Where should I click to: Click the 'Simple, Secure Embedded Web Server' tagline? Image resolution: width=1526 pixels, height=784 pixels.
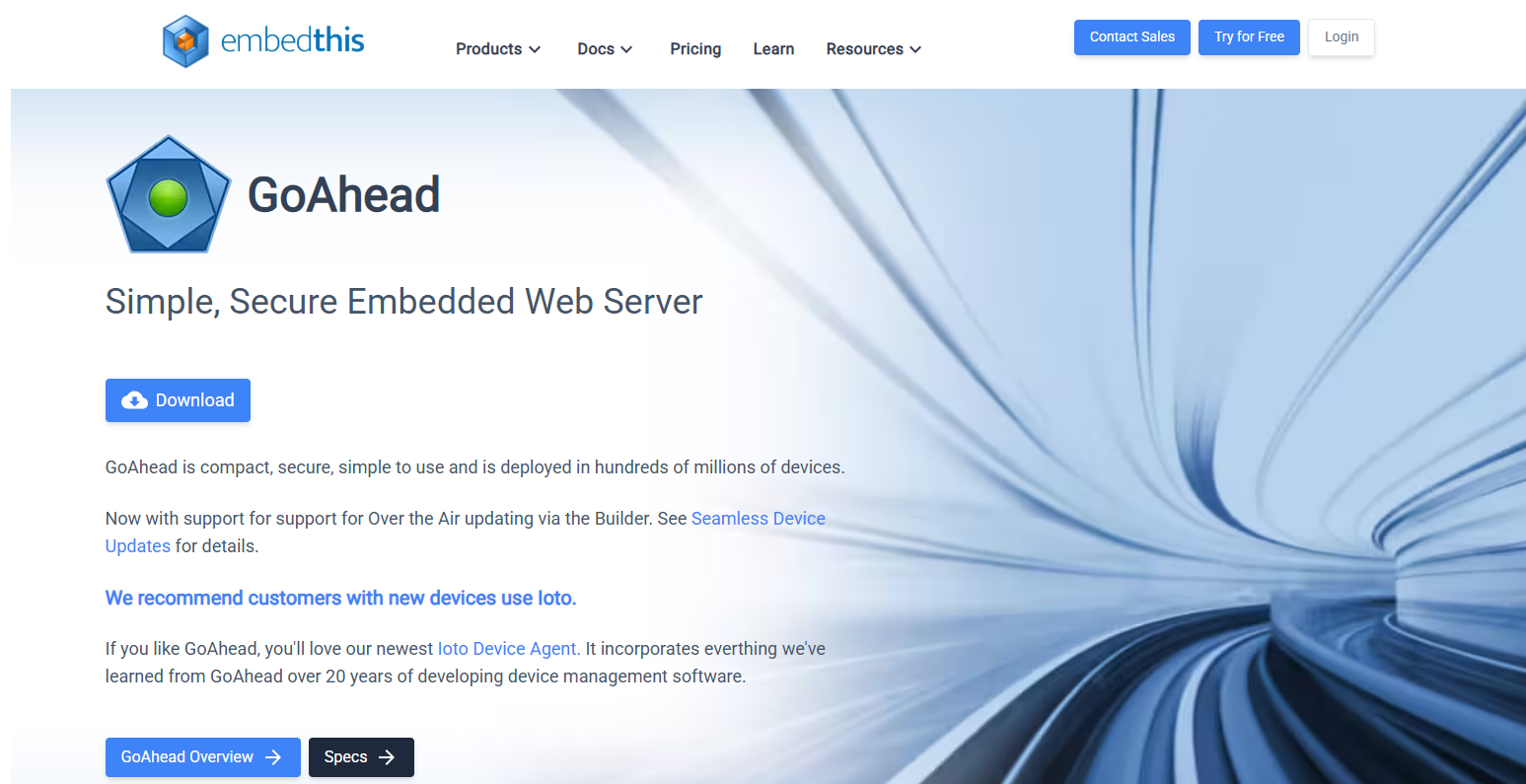404,302
